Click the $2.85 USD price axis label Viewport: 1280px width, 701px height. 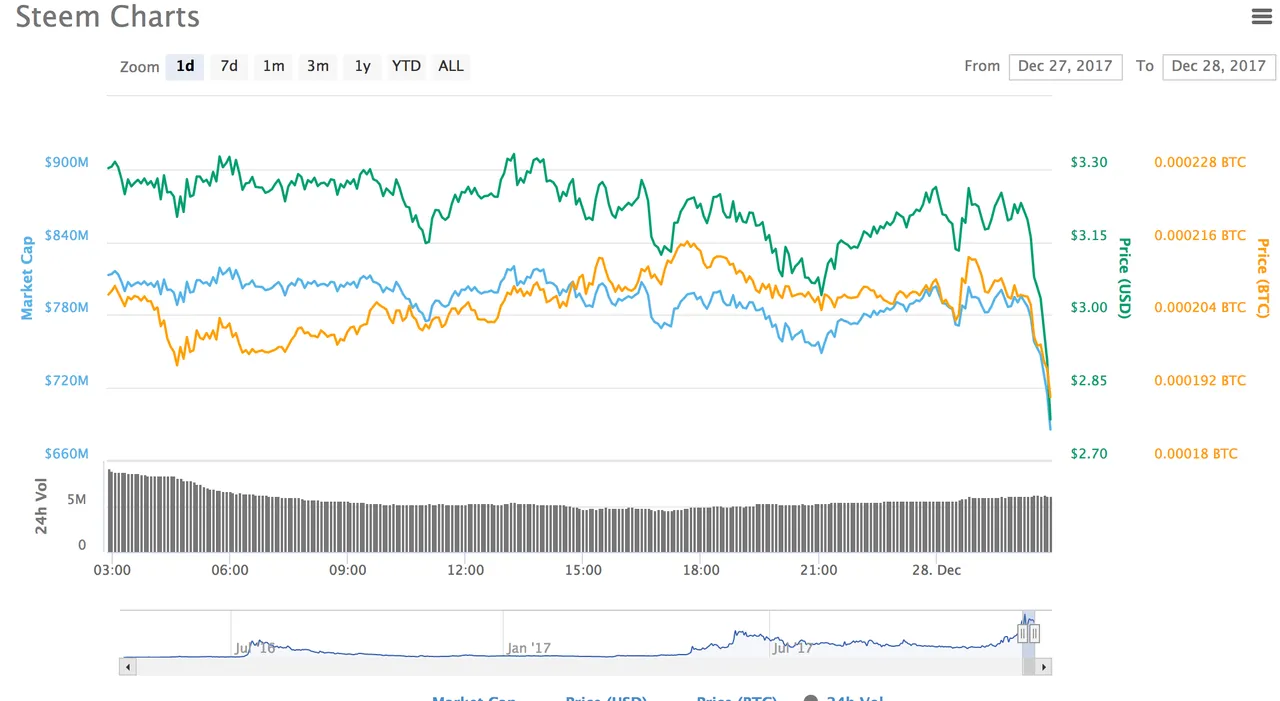click(1089, 381)
